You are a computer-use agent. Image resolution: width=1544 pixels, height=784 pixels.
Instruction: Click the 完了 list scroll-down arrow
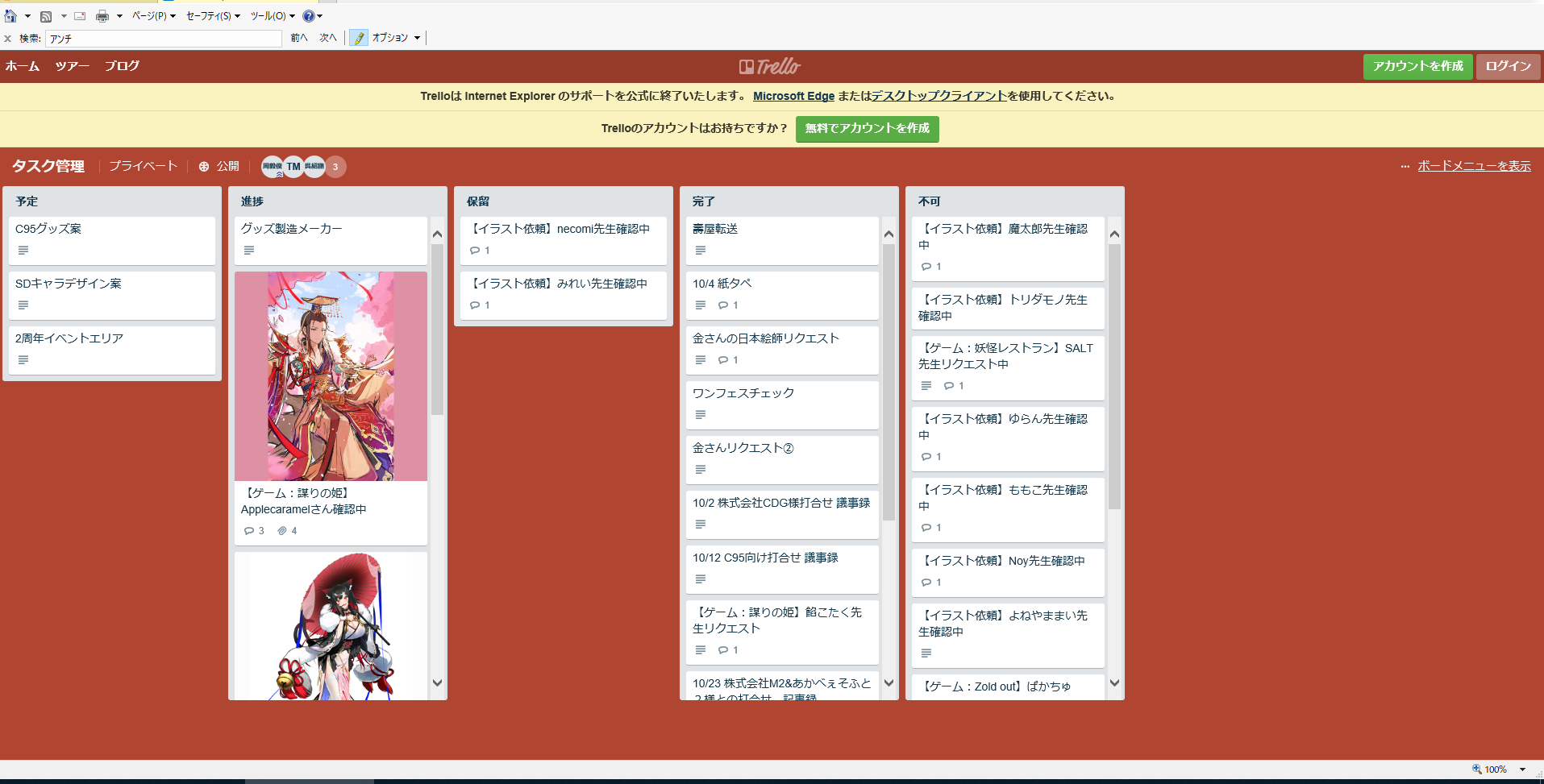[889, 682]
